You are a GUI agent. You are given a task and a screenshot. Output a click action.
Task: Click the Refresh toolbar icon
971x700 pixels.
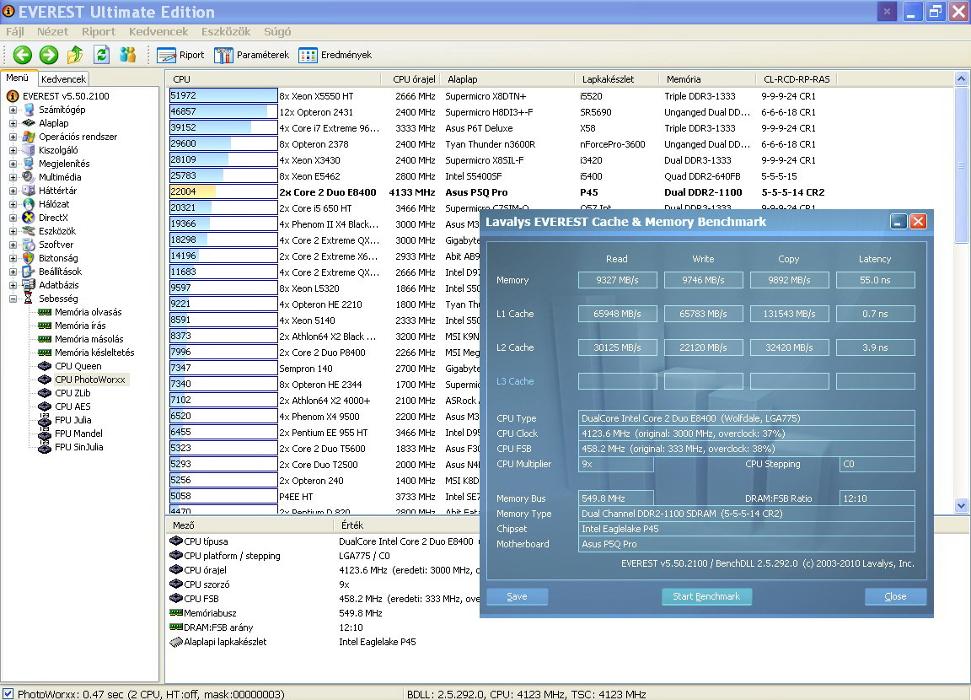point(102,55)
